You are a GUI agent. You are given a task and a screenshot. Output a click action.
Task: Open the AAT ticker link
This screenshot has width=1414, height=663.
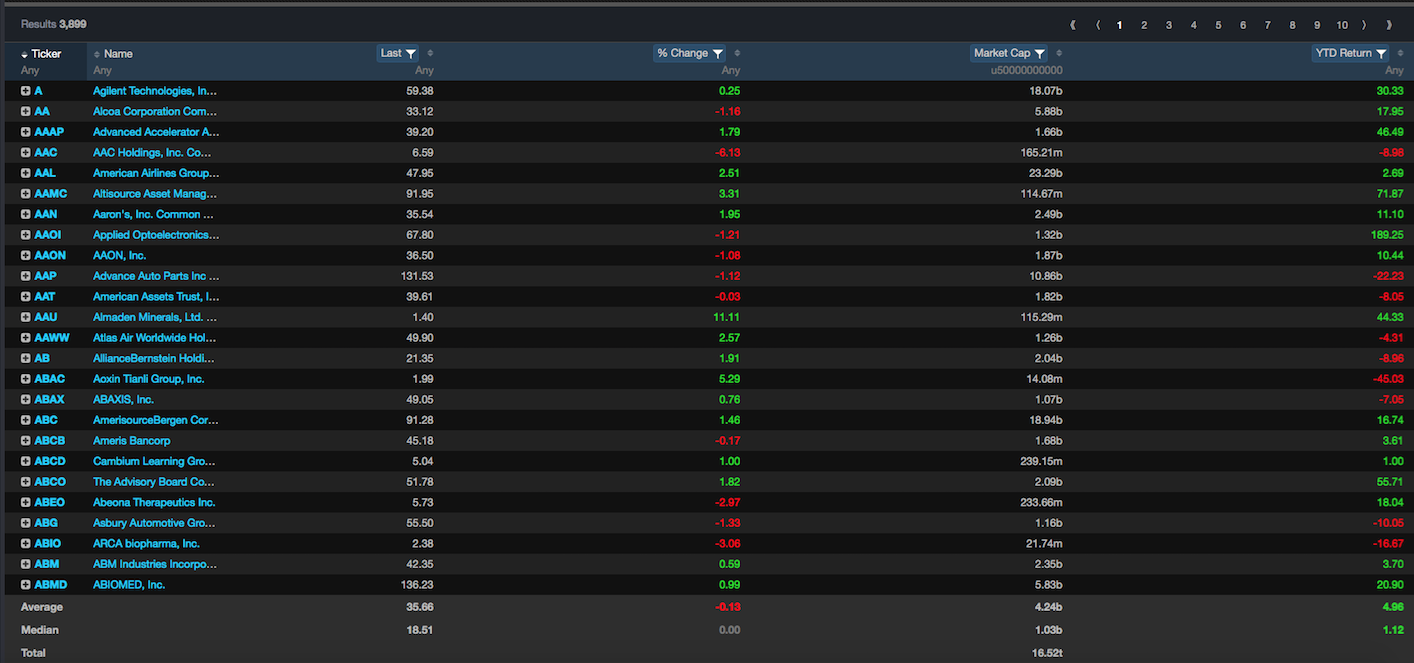click(x=45, y=297)
